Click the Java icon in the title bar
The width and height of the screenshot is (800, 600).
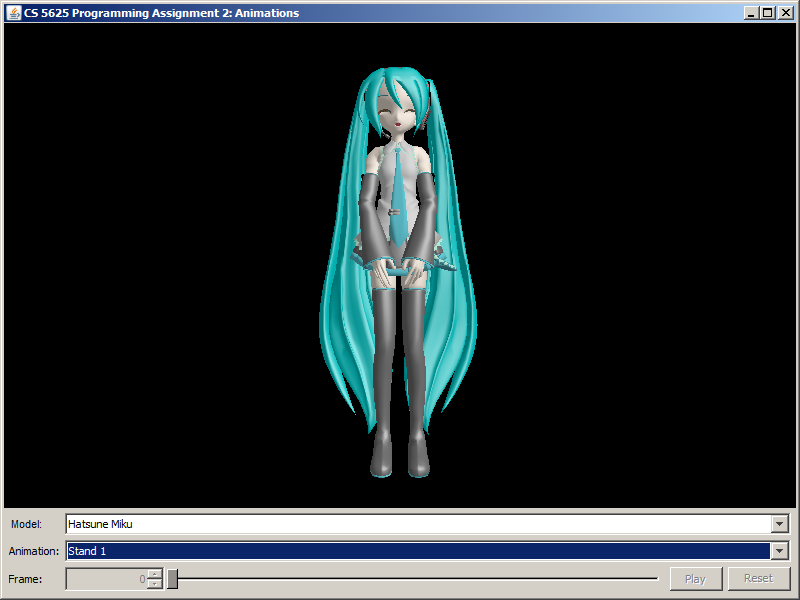pos(13,13)
